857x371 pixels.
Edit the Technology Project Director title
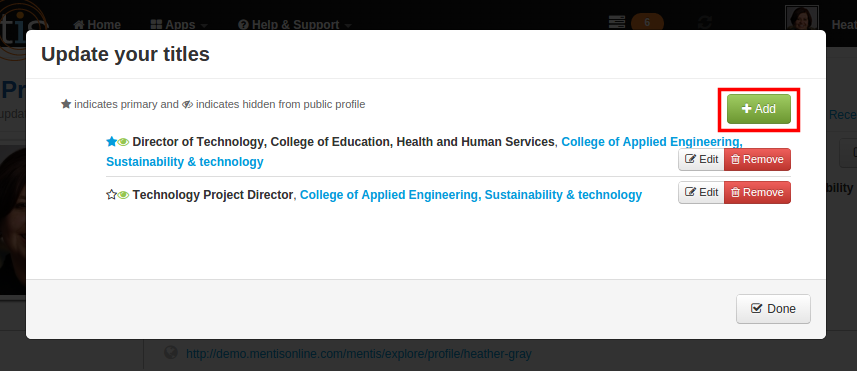pos(701,192)
